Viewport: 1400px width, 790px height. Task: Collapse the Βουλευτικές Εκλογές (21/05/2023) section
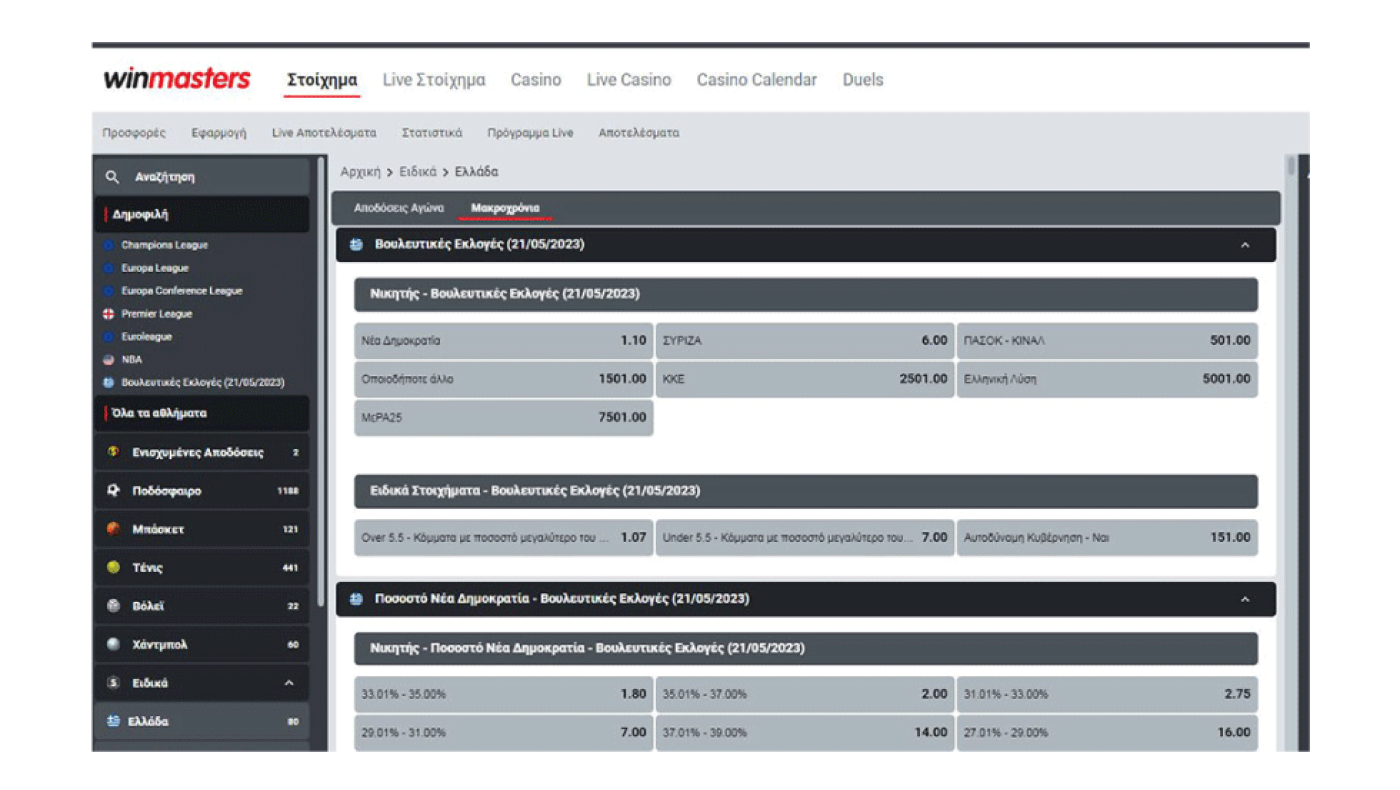[x=1245, y=245]
